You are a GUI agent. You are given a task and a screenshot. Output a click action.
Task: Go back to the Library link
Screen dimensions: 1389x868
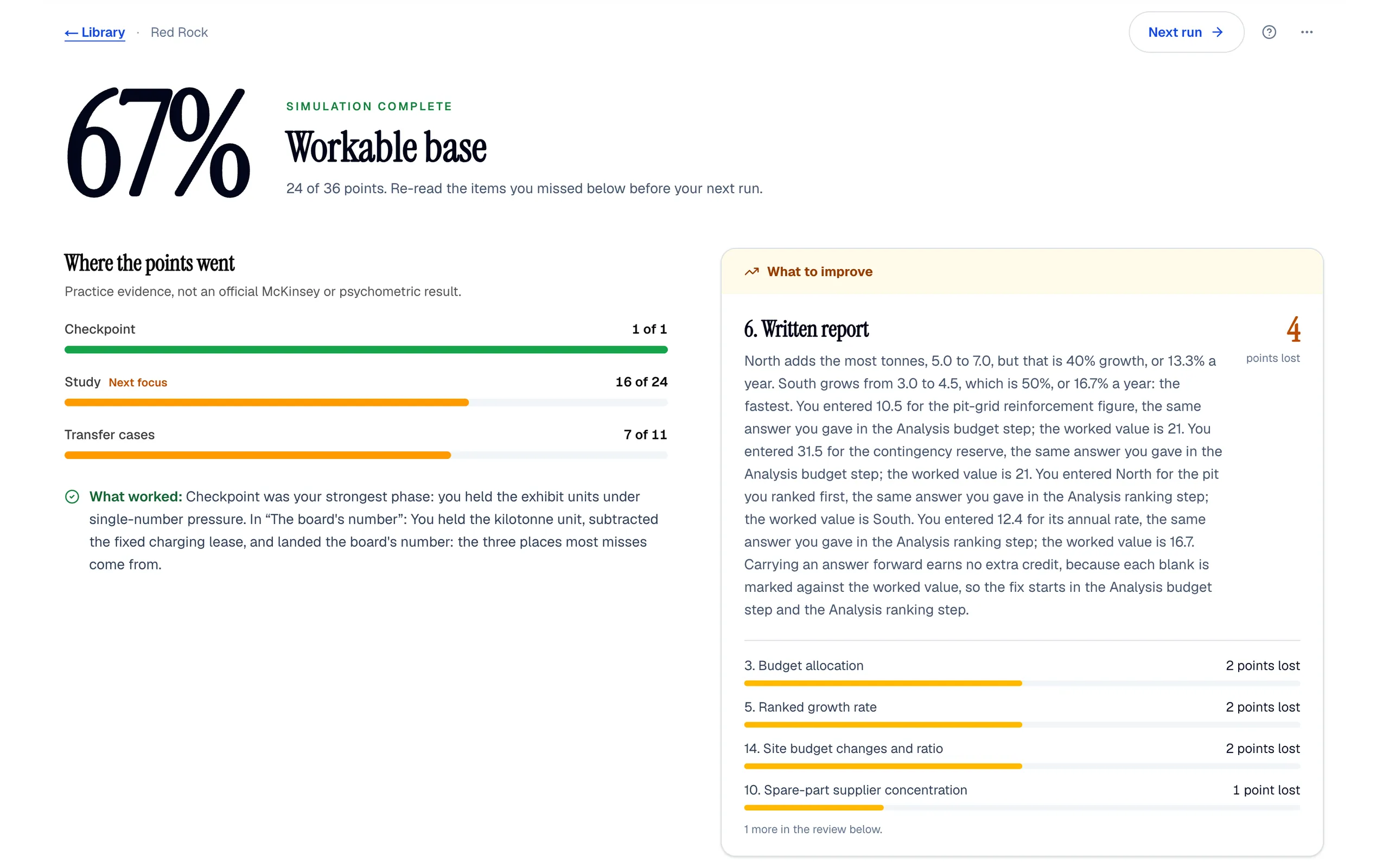coord(95,32)
